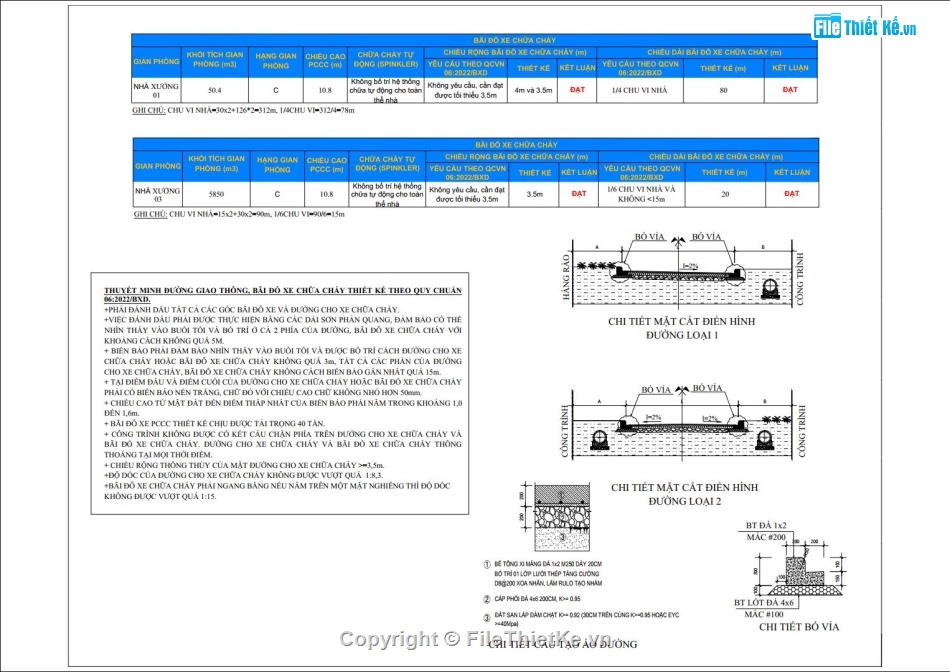Click legend note 'CẤP PHỐI ĐÁ 4x6 200CM'
This screenshot has height=672, width=950.
point(537,599)
